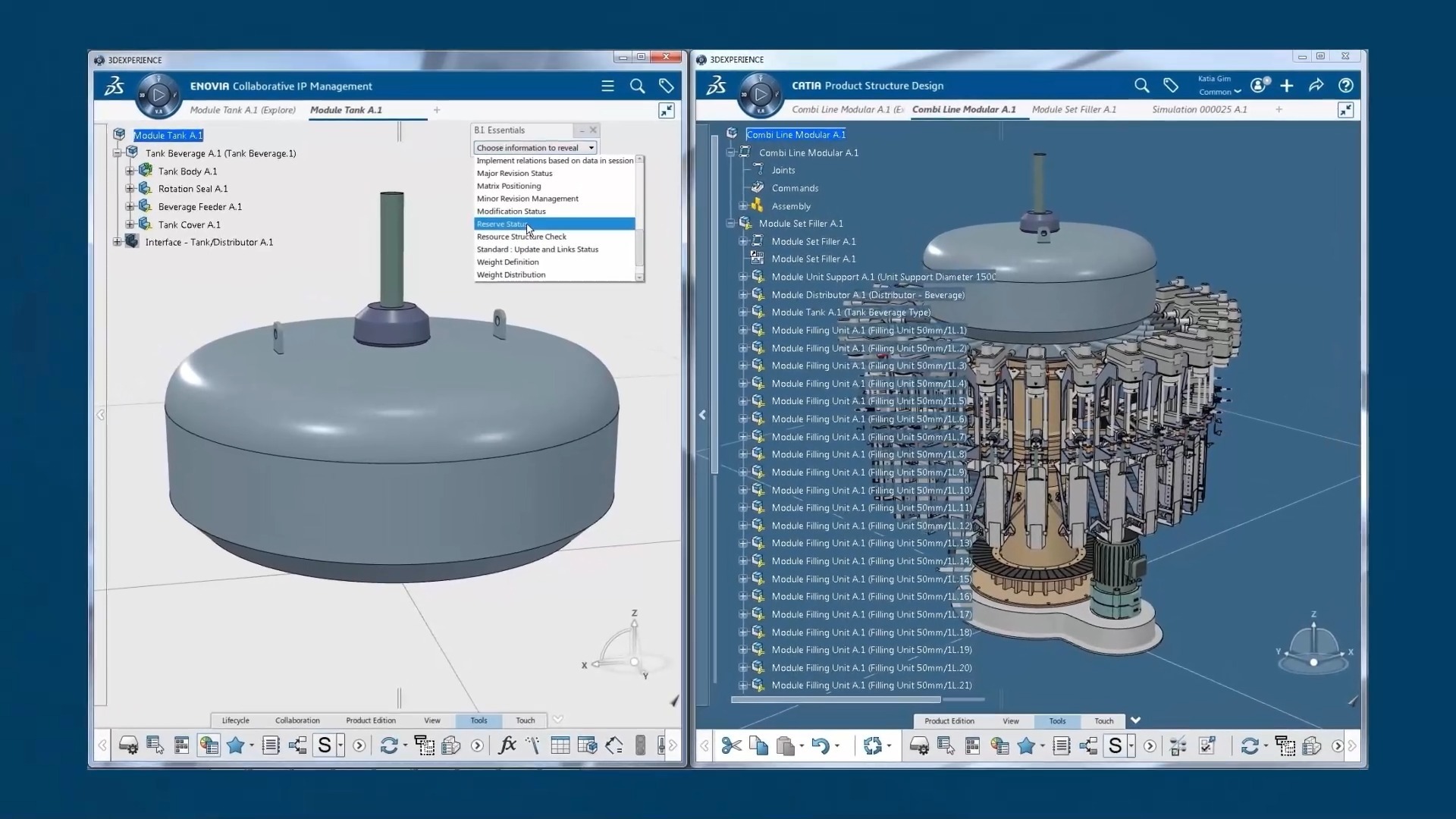Image resolution: width=1456 pixels, height=819 pixels.
Task: Toggle the left side panel arrow in CATIA window
Action: click(x=702, y=415)
